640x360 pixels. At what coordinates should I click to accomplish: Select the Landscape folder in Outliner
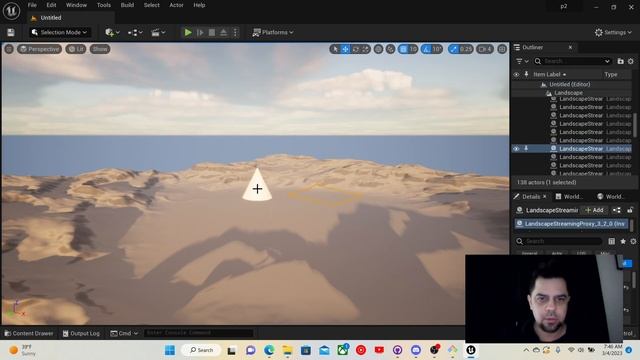568,93
